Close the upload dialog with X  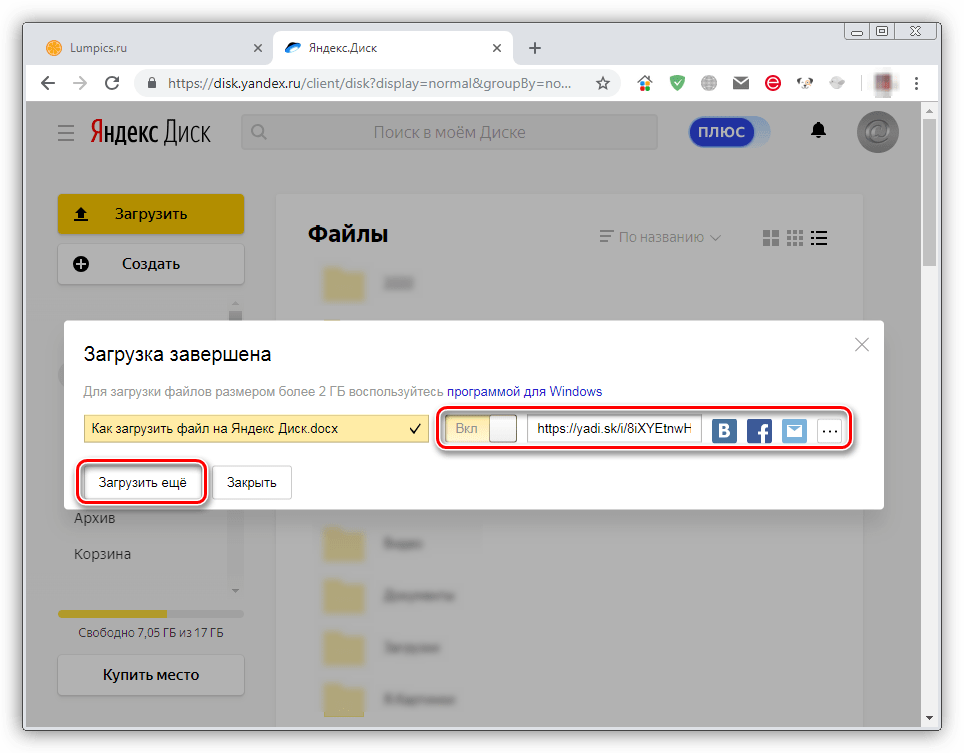(861, 345)
